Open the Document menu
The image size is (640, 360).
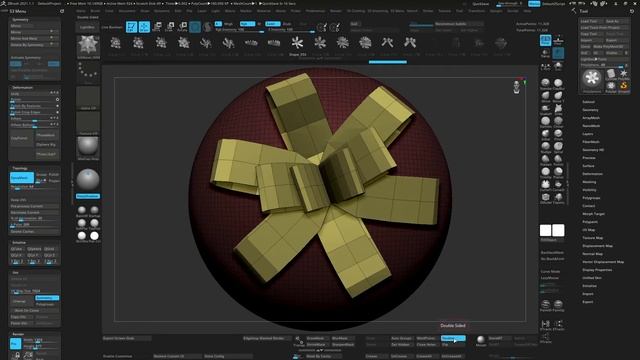click(x=127, y=11)
